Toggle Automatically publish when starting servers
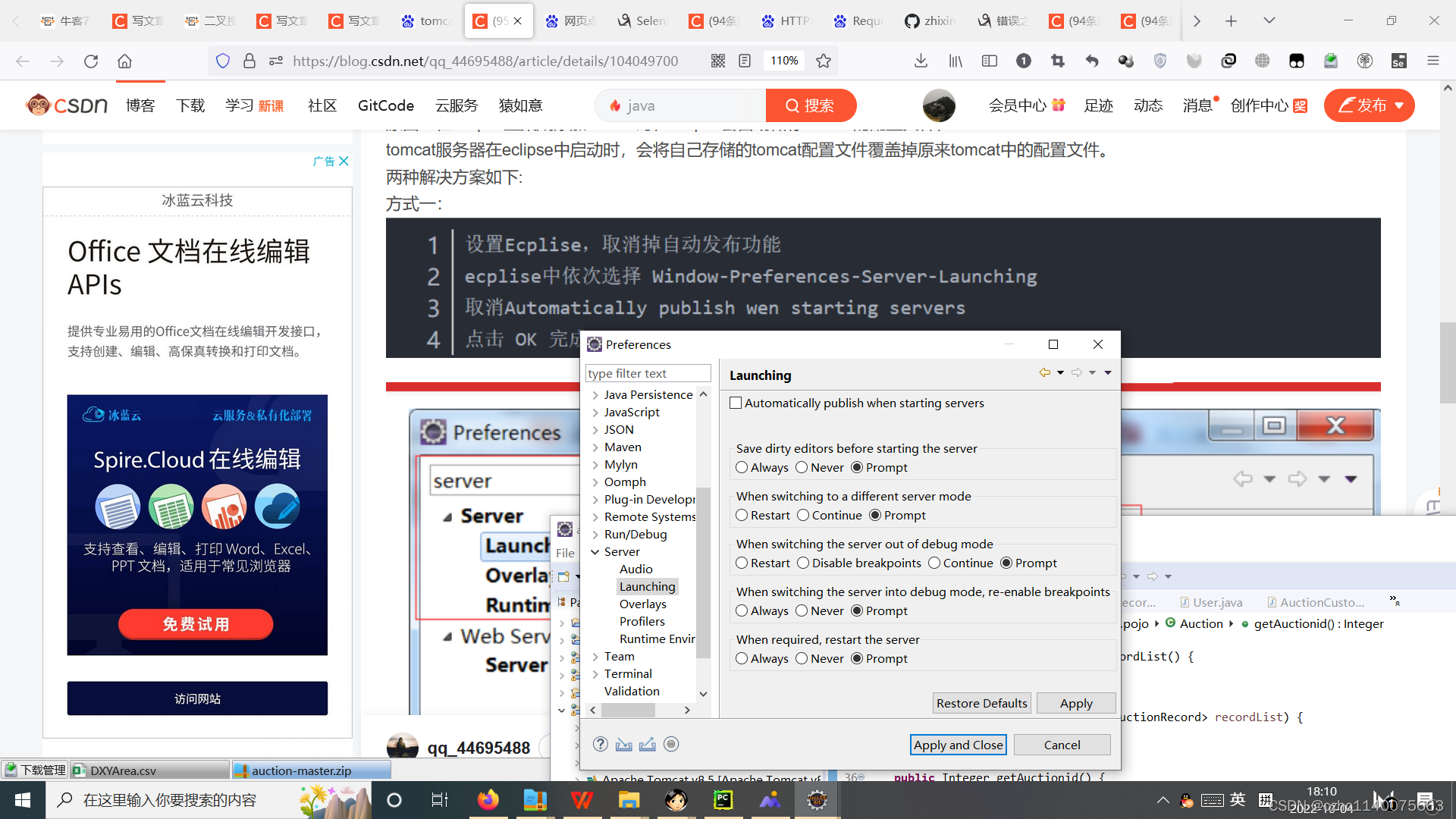1456x819 pixels. point(737,402)
